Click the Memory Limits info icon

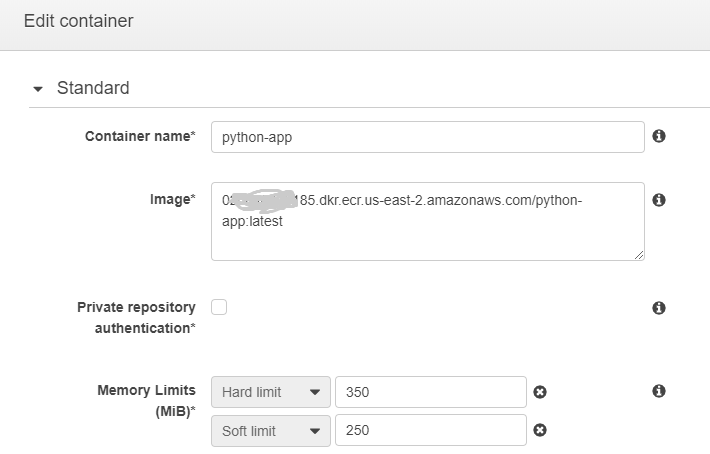click(x=659, y=391)
